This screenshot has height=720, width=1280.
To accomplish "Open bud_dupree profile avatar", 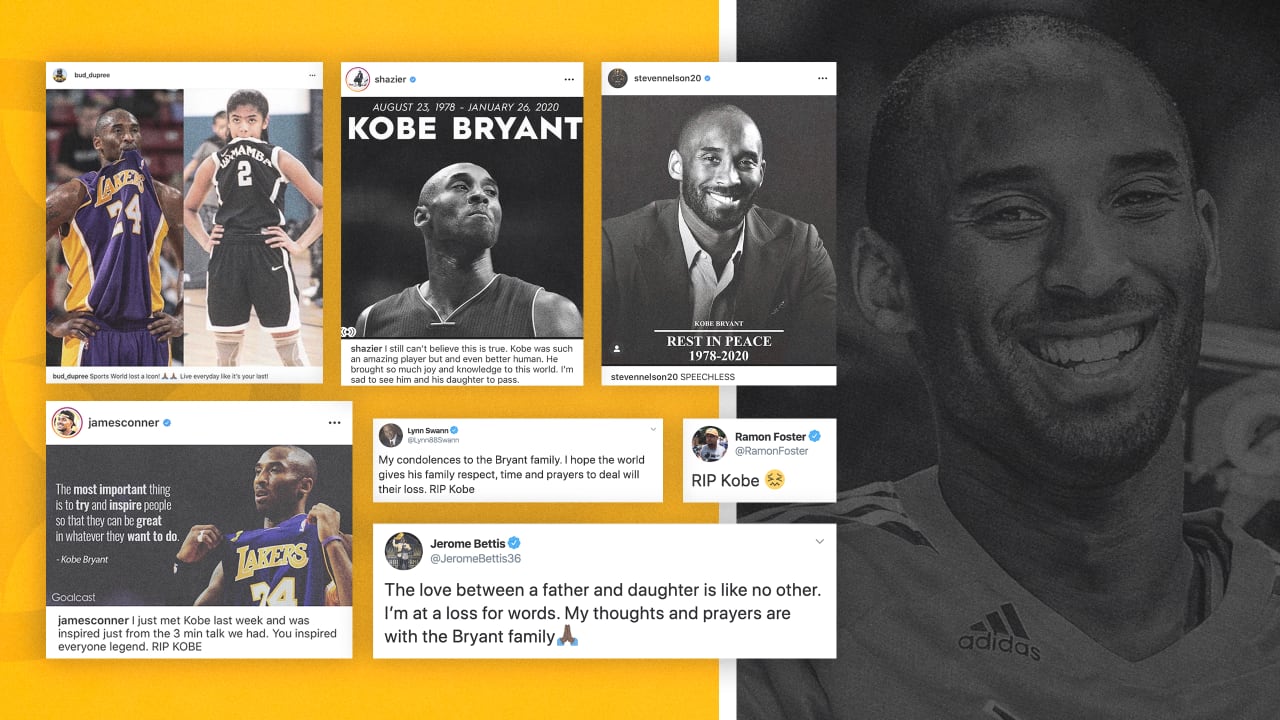I will (60, 75).
